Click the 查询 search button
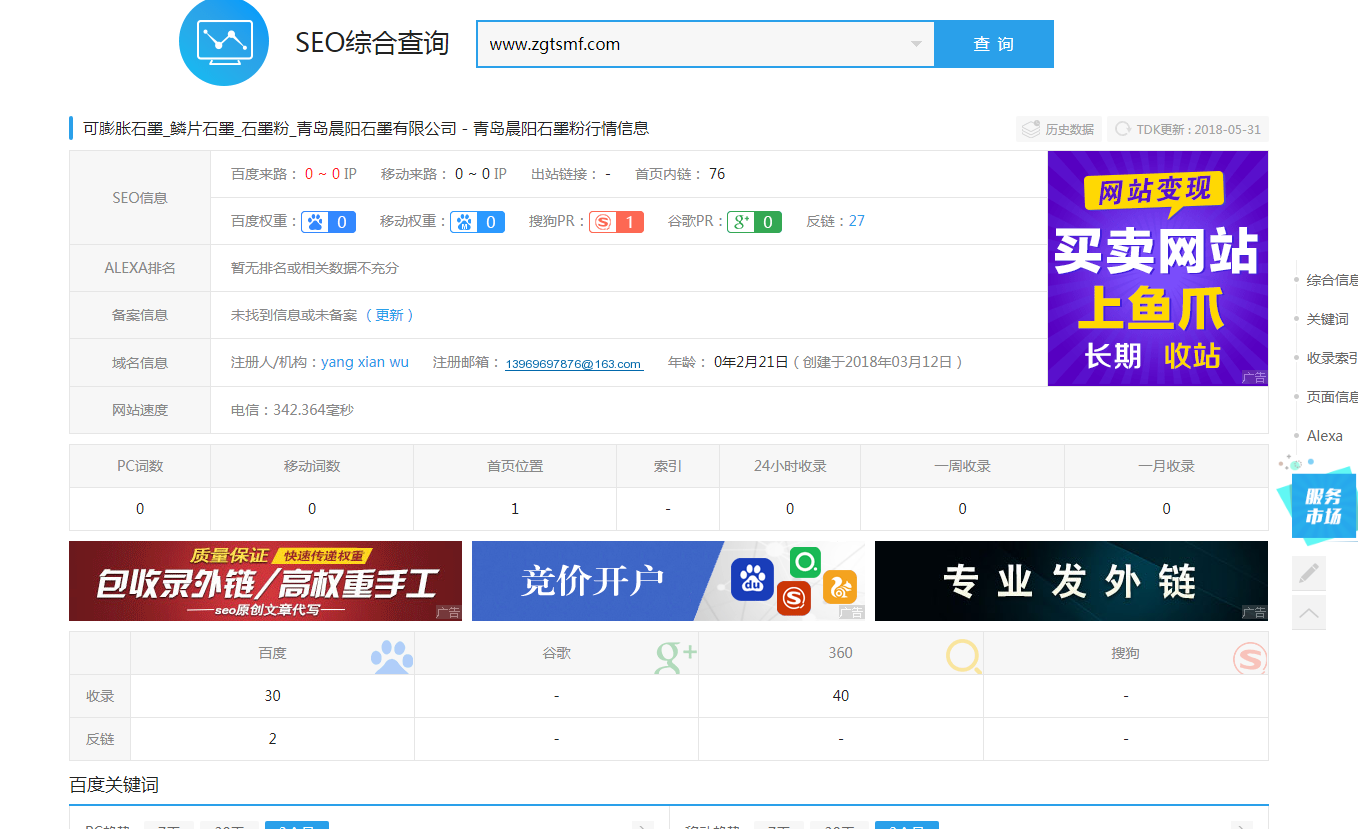 [x=993, y=44]
